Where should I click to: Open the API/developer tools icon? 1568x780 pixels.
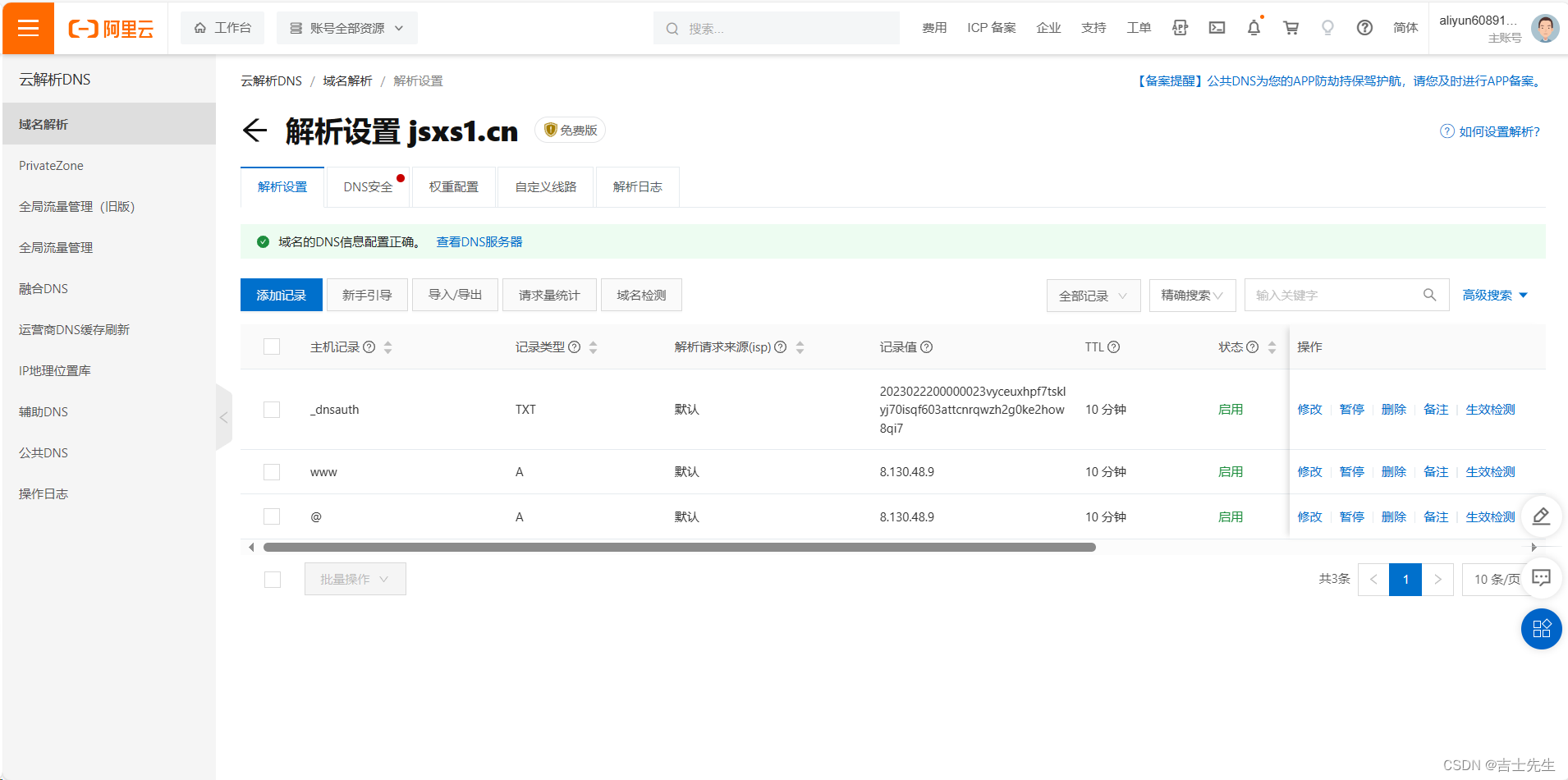pyautogui.click(x=1180, y=28)
